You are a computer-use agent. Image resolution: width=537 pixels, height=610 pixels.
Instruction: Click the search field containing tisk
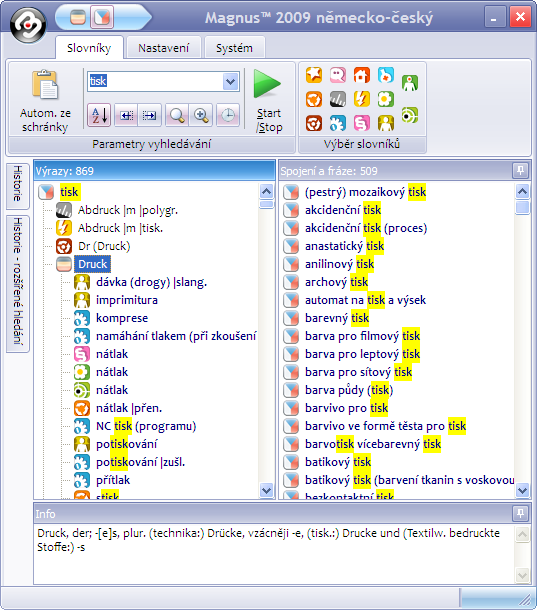pyautogui.click(x=156, y=81)
